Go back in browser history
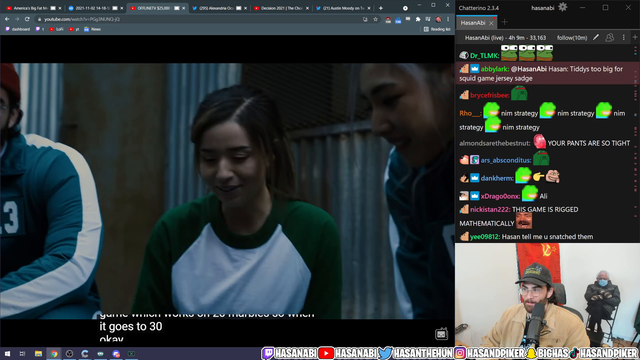Screen dimensions: 640x360 tap(7, 19)
